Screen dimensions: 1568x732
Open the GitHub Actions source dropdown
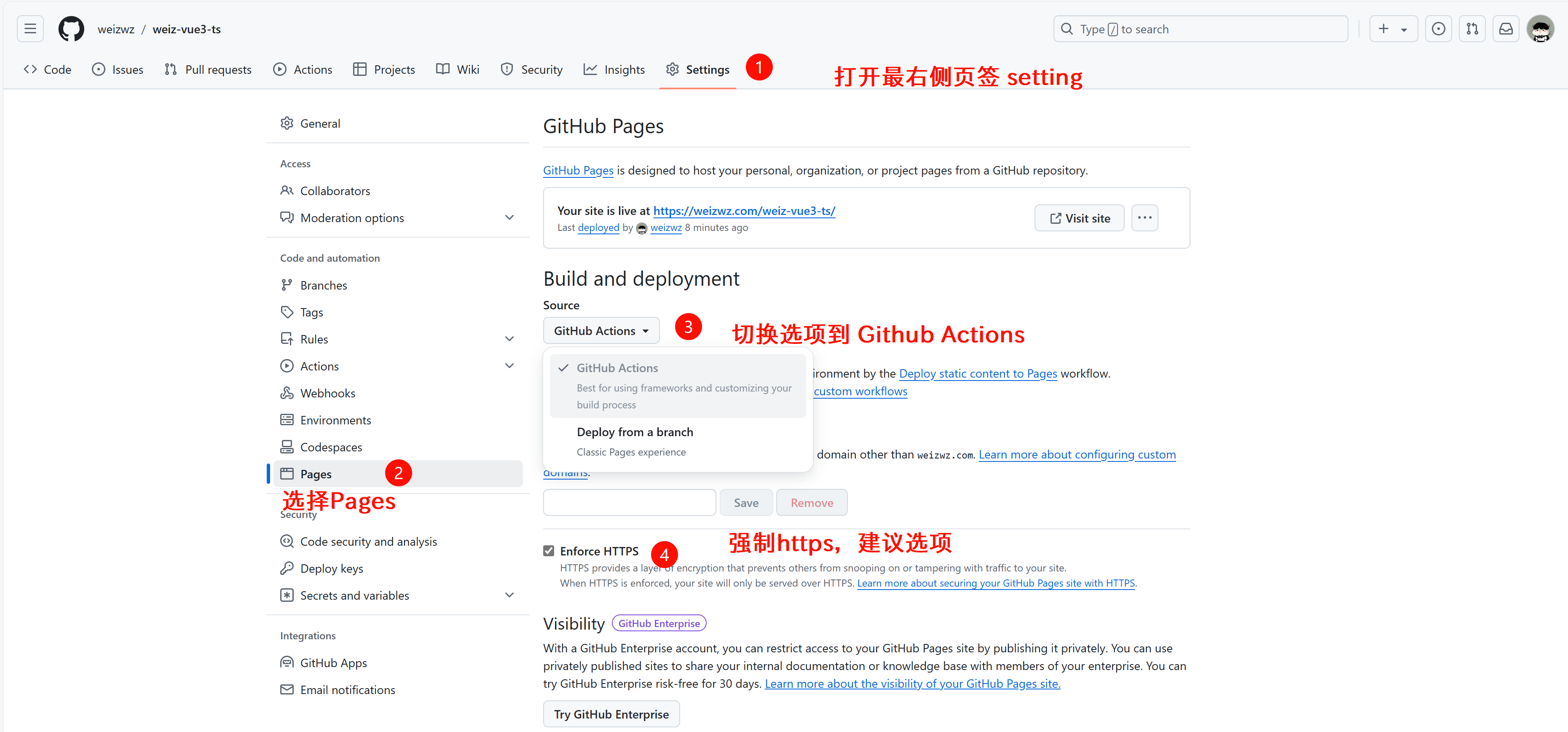601,330
